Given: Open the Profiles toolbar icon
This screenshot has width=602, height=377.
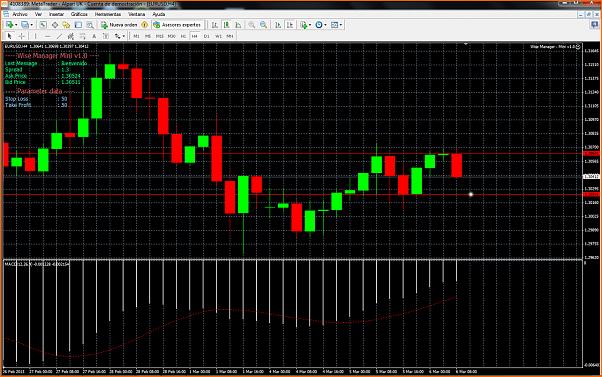Looking at the screenshot, I should [x=25, y=25].
